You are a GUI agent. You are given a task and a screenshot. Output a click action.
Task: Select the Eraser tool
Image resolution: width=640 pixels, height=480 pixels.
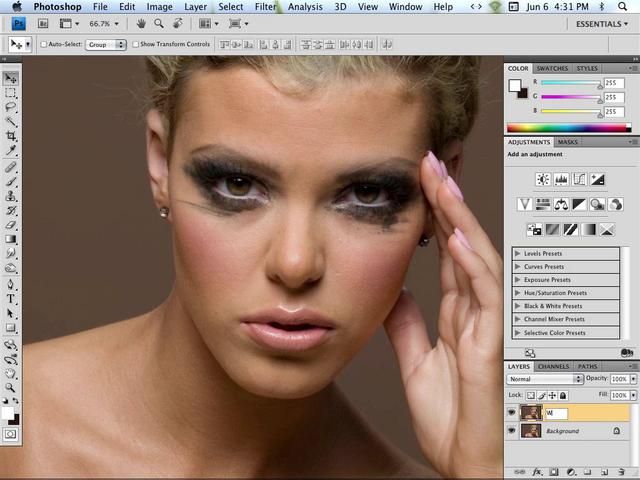(x=11, y=225)
